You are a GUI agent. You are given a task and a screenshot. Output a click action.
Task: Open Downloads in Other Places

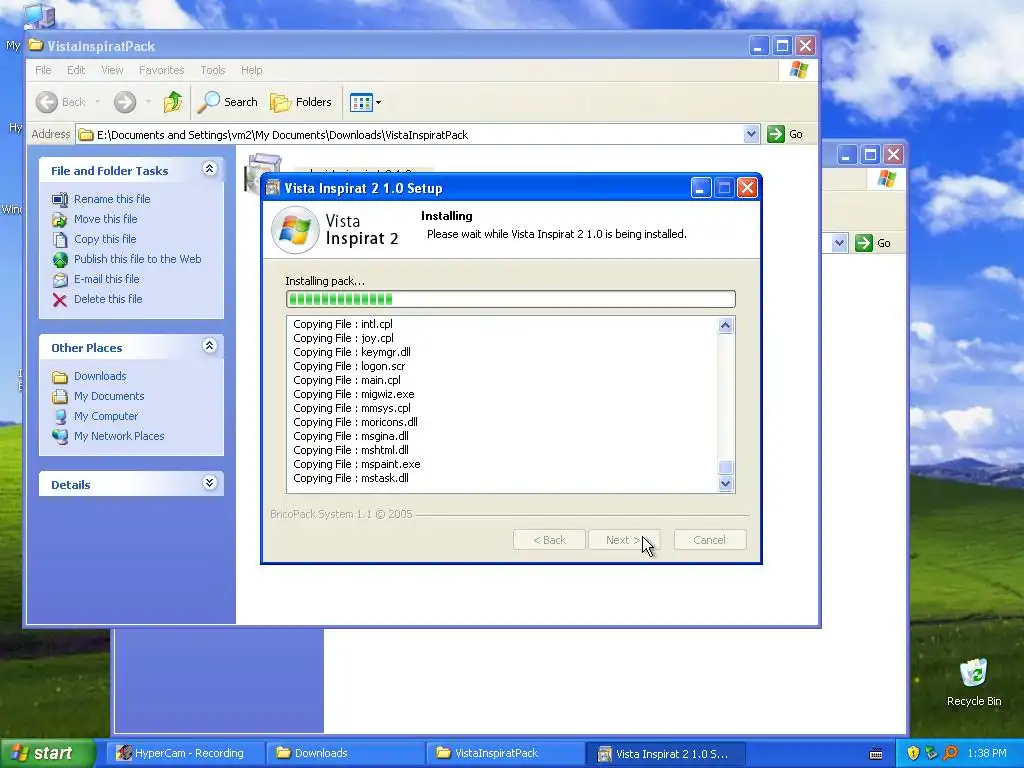coord(100,376)
